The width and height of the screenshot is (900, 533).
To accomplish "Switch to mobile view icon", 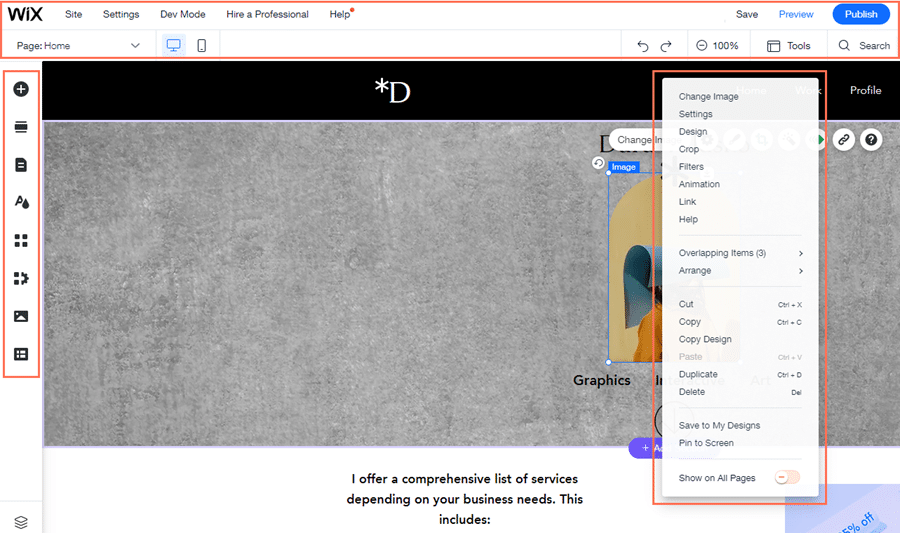I will click(x=201, y=46).
